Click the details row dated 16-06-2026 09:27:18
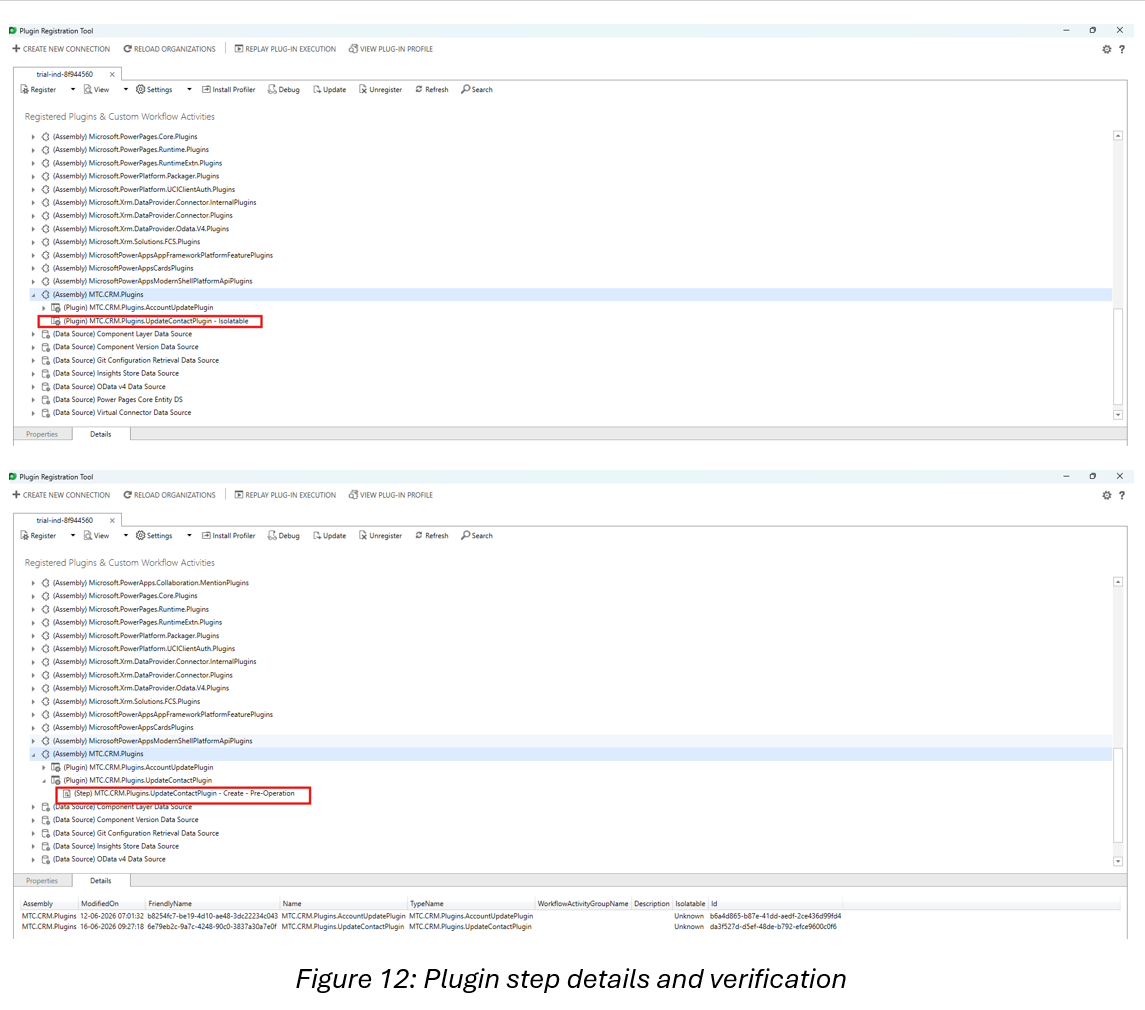This screenshot has width=1145, height=1010. [x=429, y=927]
